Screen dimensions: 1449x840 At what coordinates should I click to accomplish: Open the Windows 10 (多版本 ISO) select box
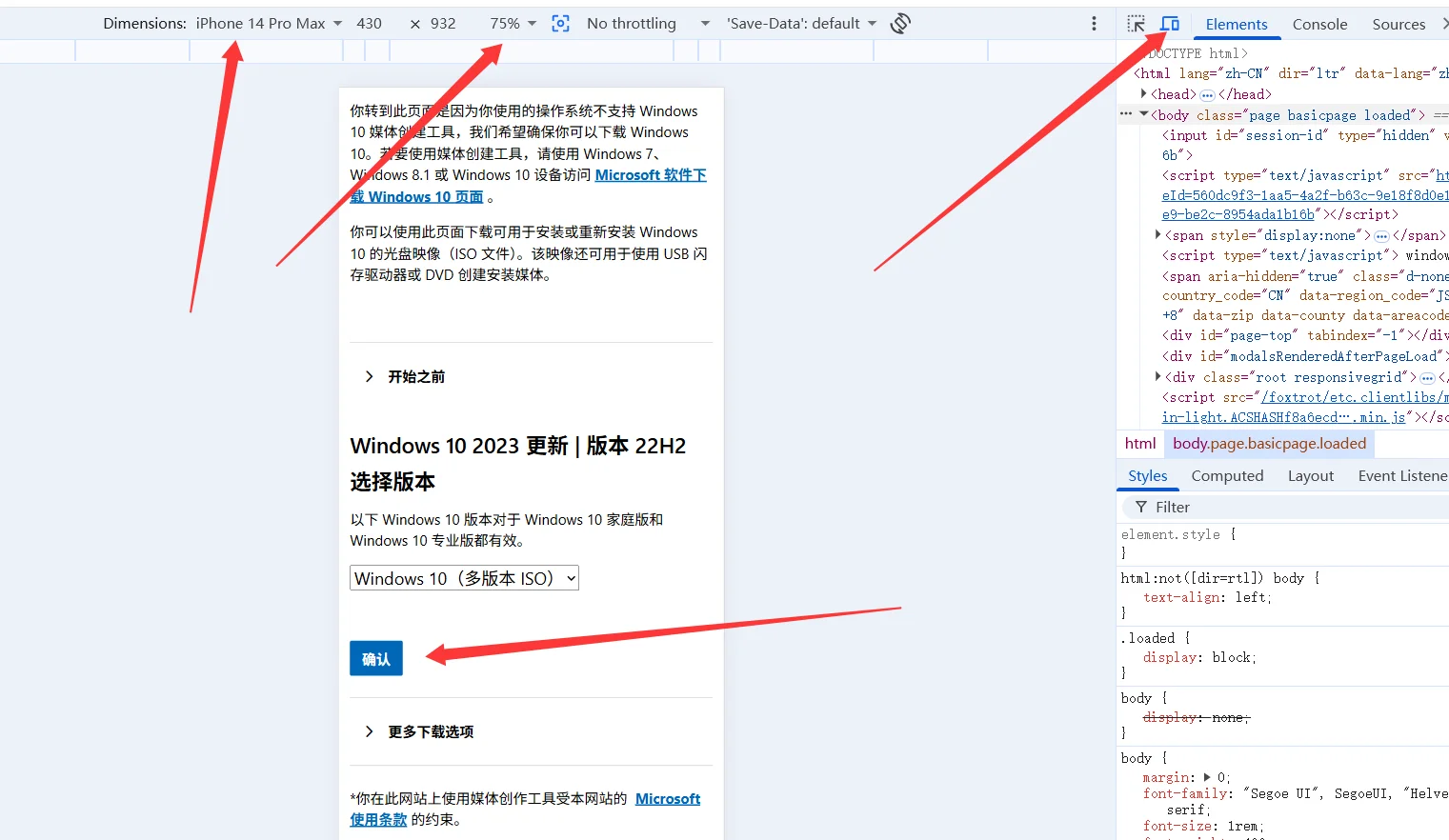[464, 578]
